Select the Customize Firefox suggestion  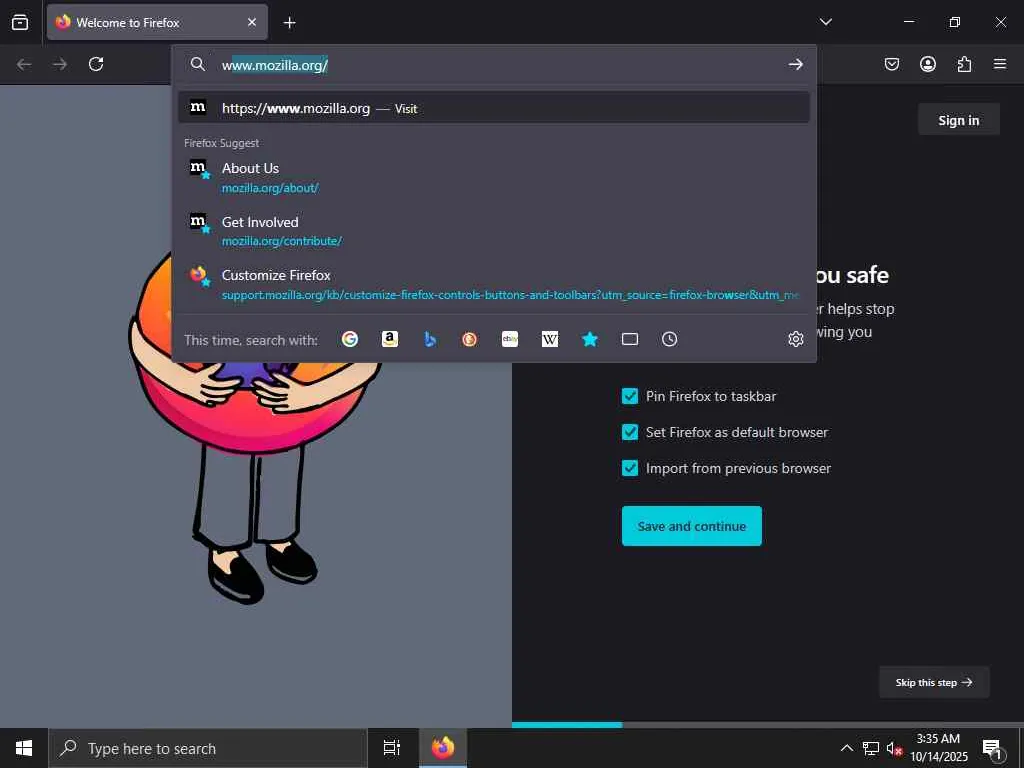click(x=494, y=284)
